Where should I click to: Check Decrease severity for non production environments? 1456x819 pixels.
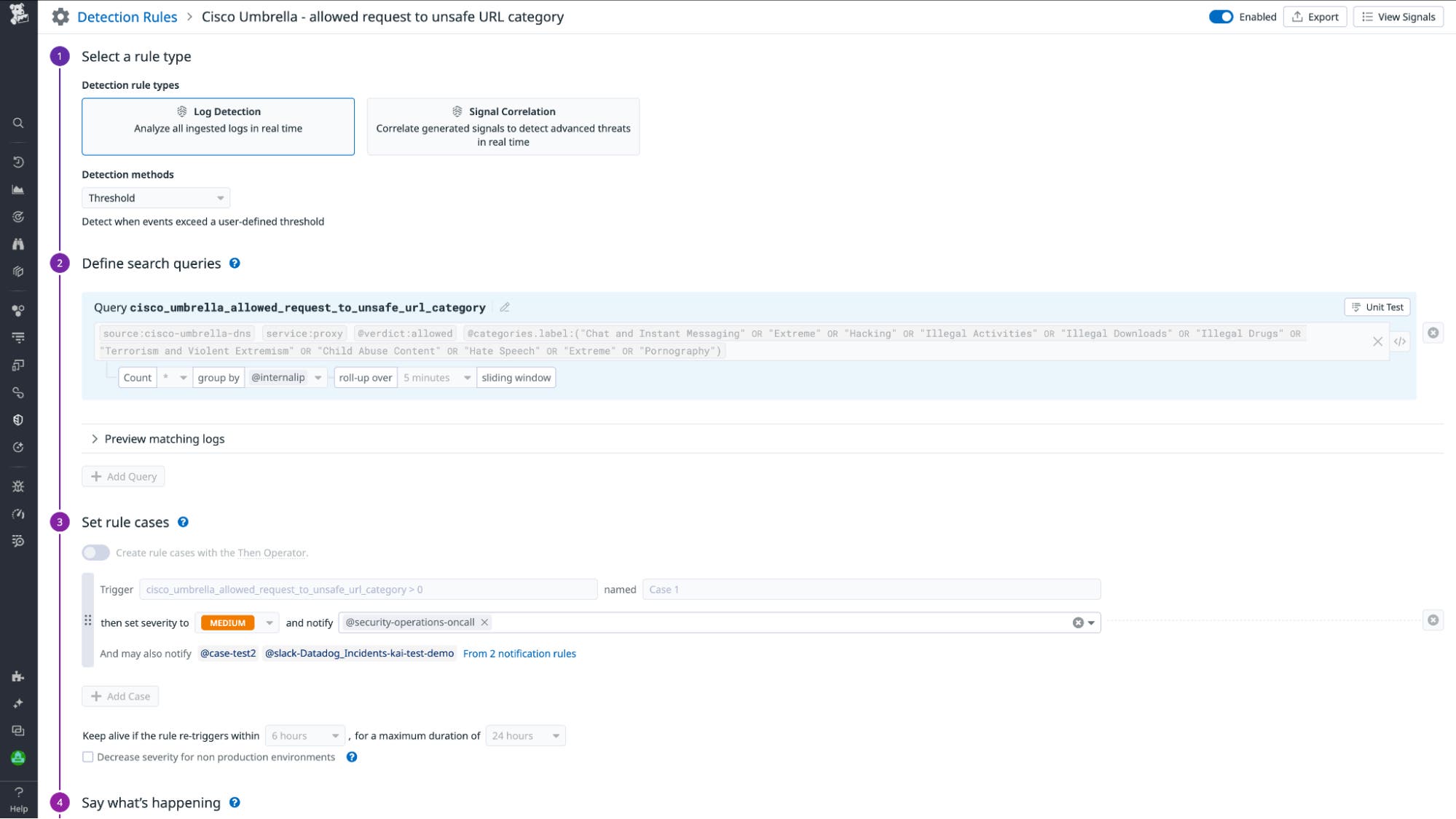pos(88,757)
